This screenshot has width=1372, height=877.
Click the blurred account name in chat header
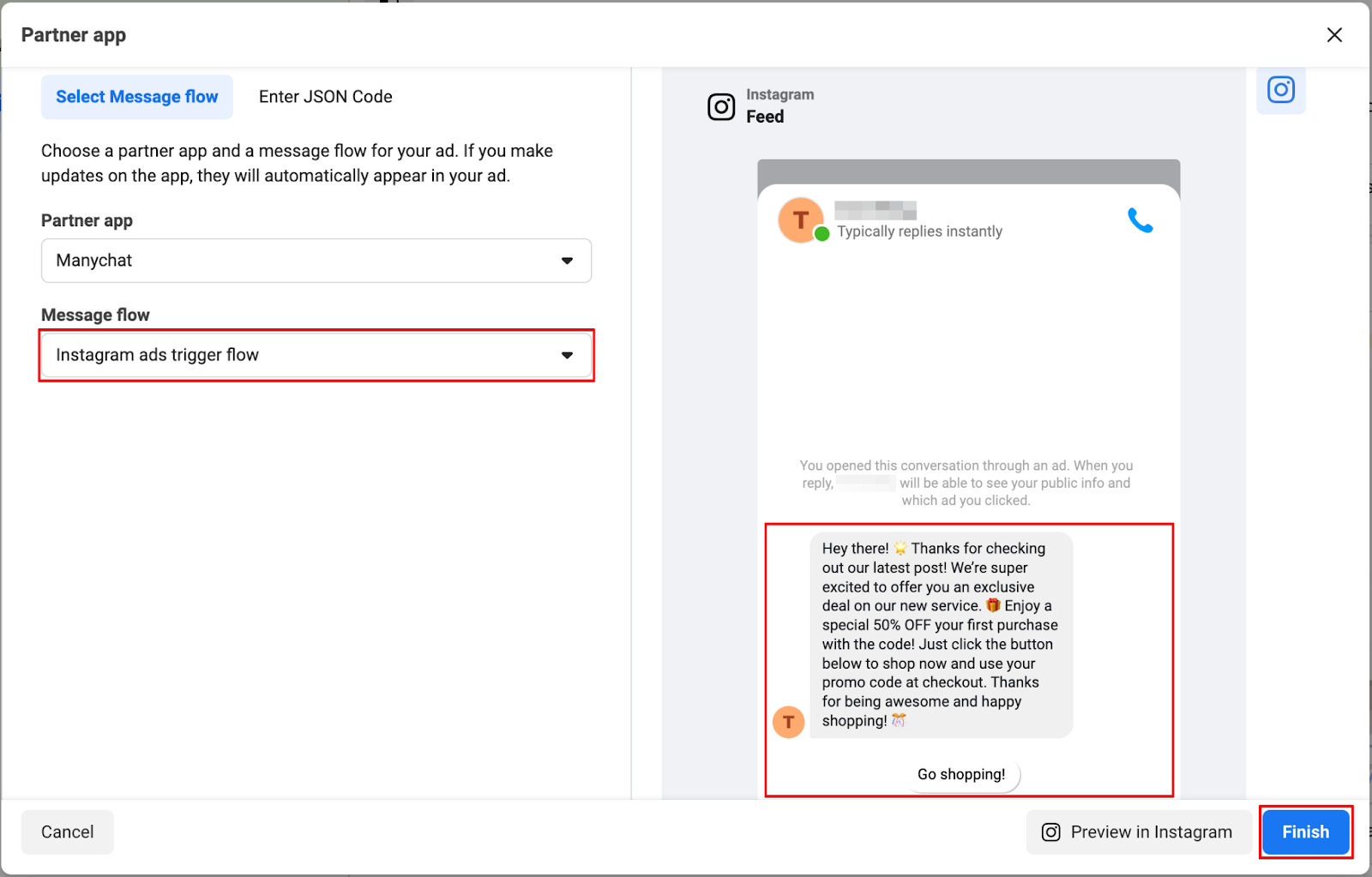click(x=876, y=210)
